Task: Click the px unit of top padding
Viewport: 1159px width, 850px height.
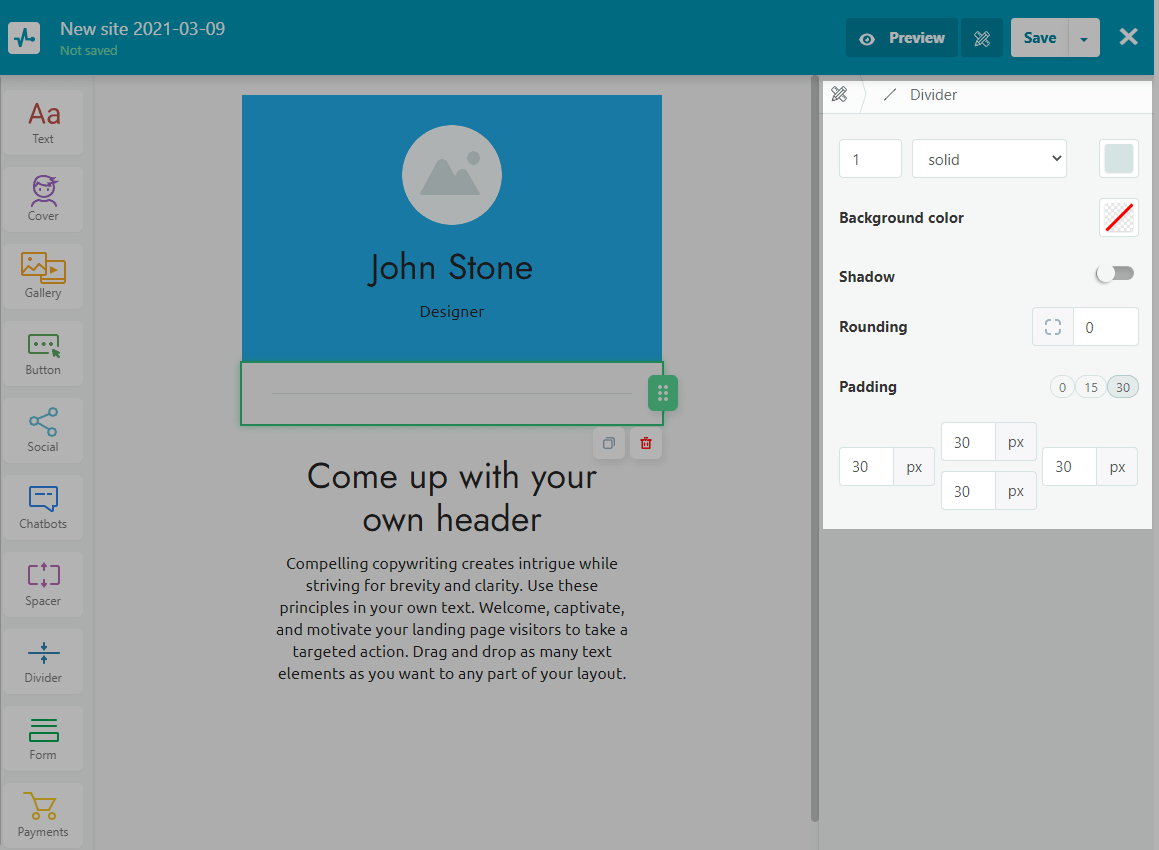Action: pos(1016,443)
